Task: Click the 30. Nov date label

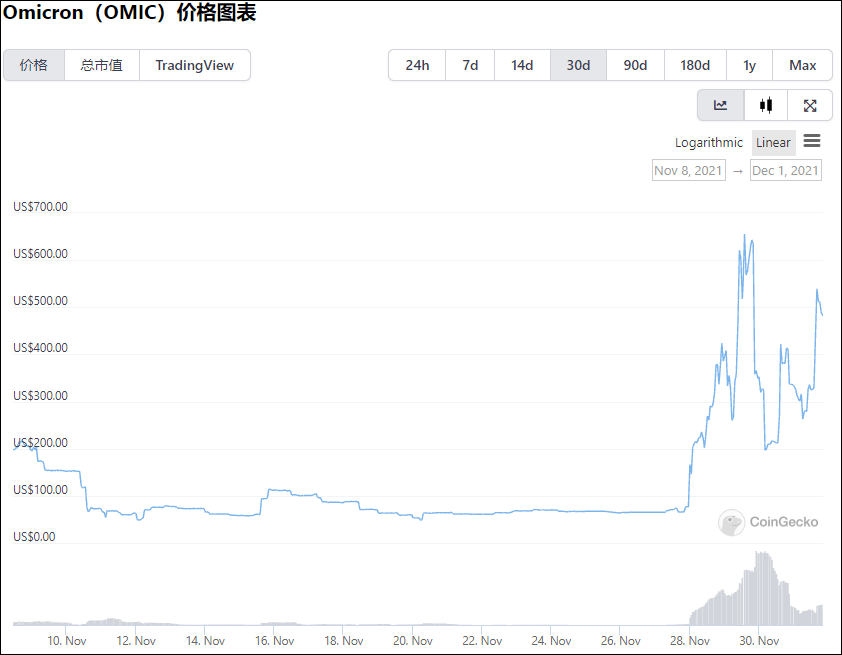Action: point(759,641)
